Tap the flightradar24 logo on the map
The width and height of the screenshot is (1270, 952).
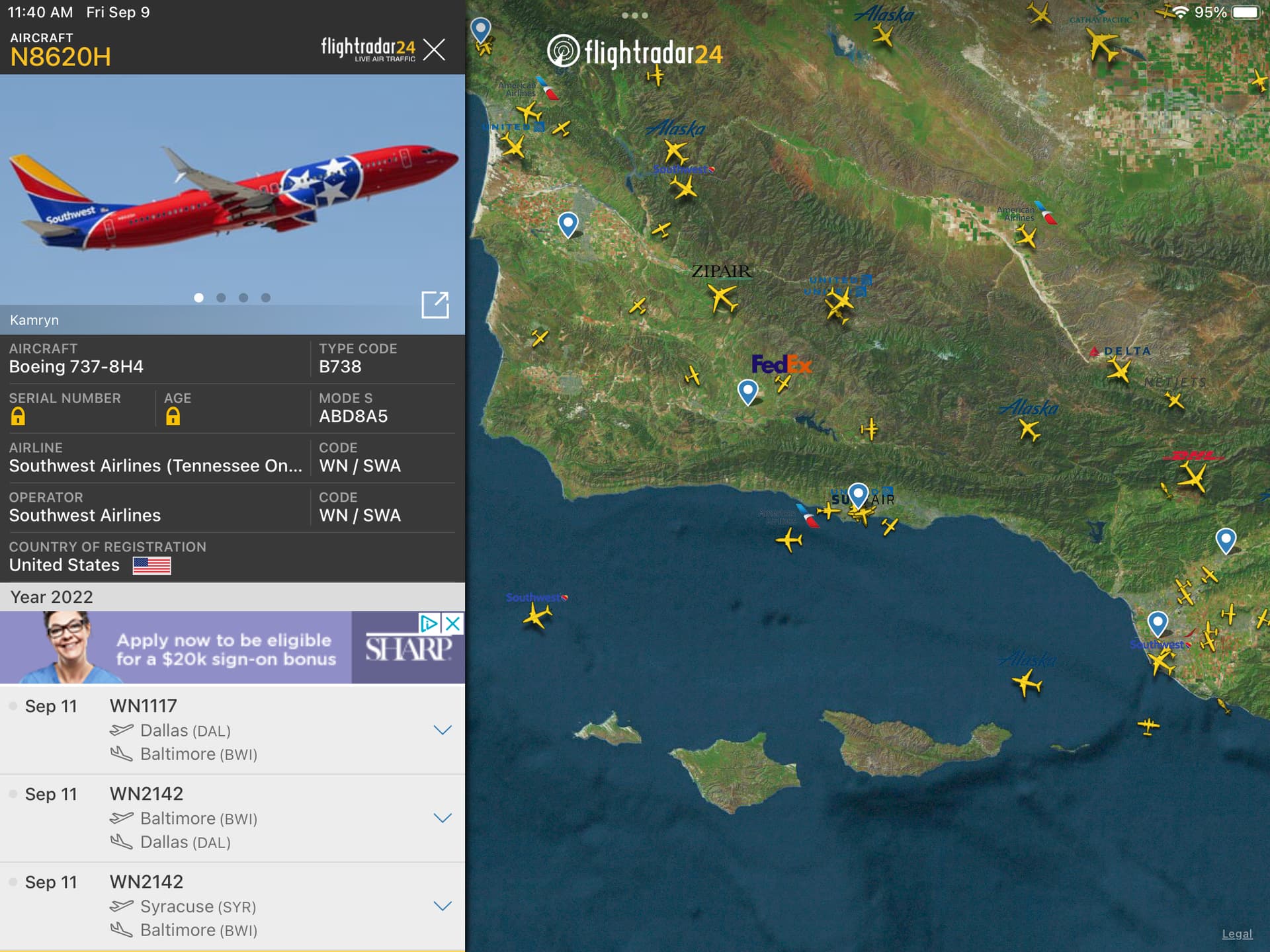click(x=635, y=52)
